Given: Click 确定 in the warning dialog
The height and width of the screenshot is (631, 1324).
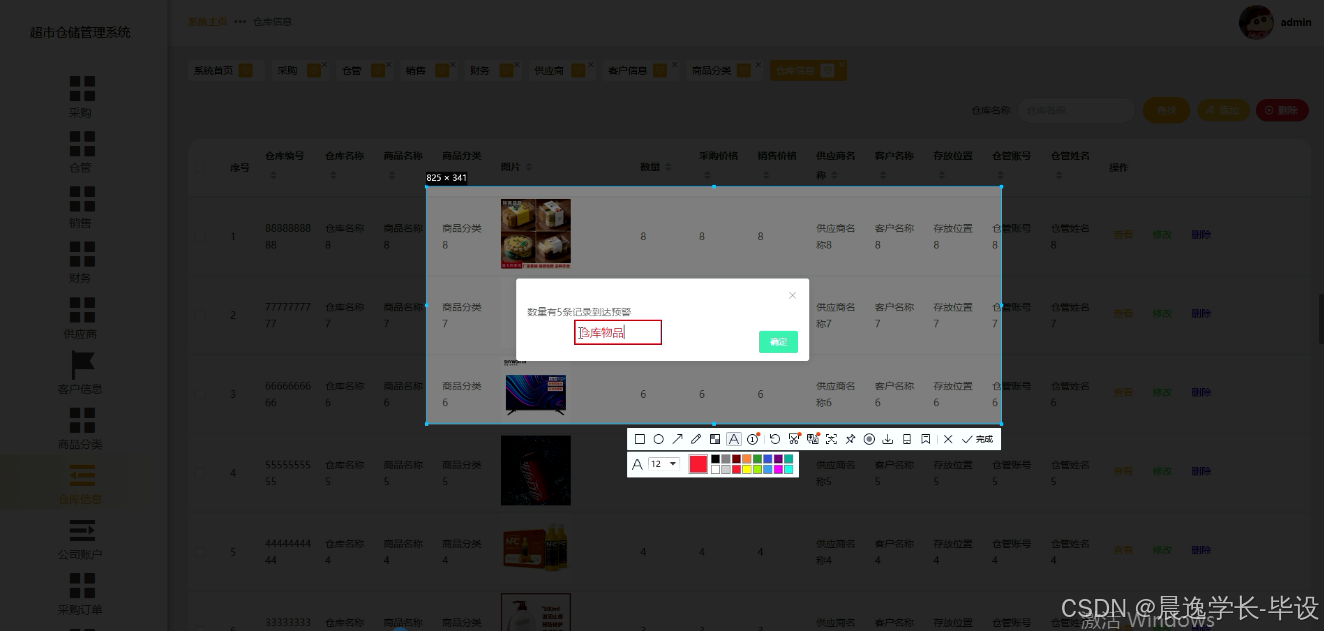Looking at the screenshot, I should (x=778, y=342).
